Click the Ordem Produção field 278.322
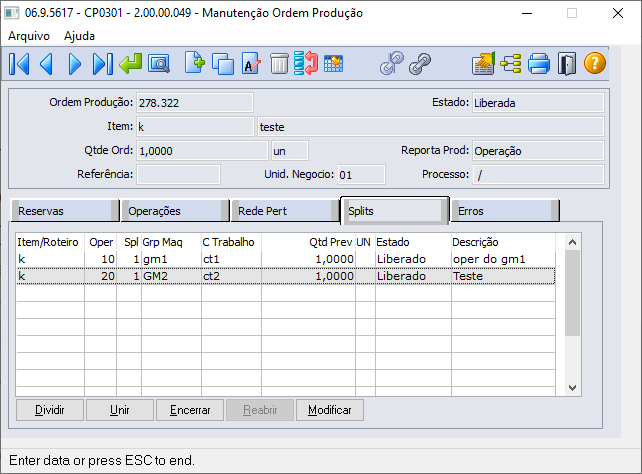This screenshot has width=642, height=474. point(194,103)
